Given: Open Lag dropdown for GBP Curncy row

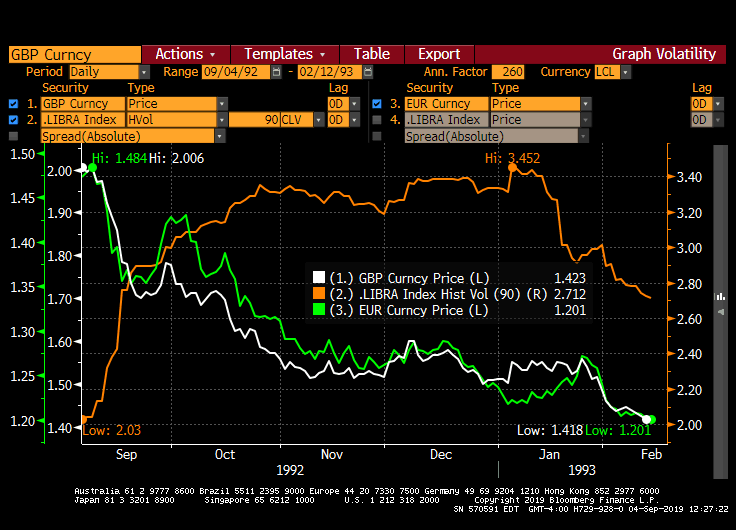Looking at the screenshot, I should tap(355, 104).
